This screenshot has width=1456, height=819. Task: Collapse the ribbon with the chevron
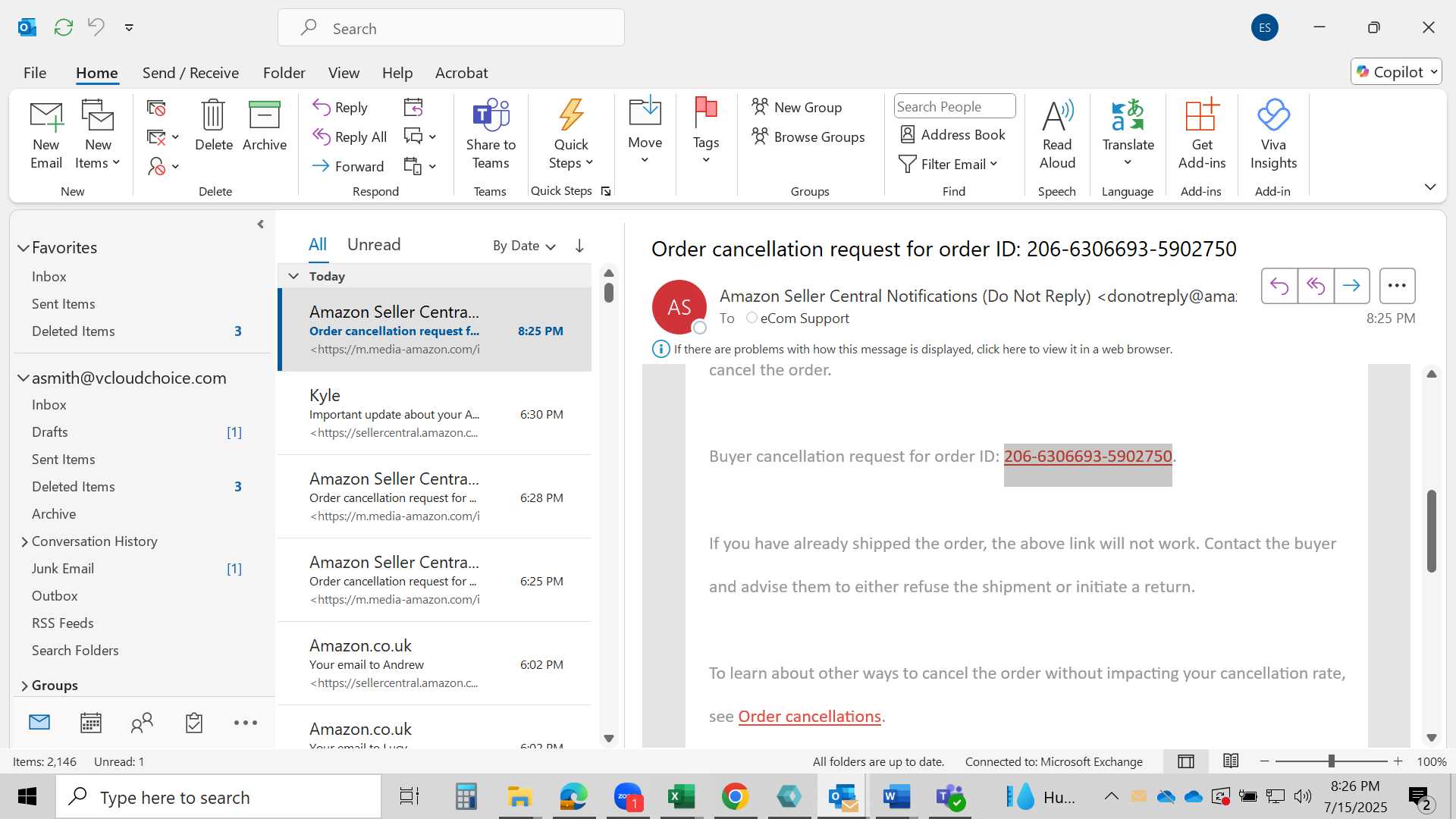click(1430, 187)
